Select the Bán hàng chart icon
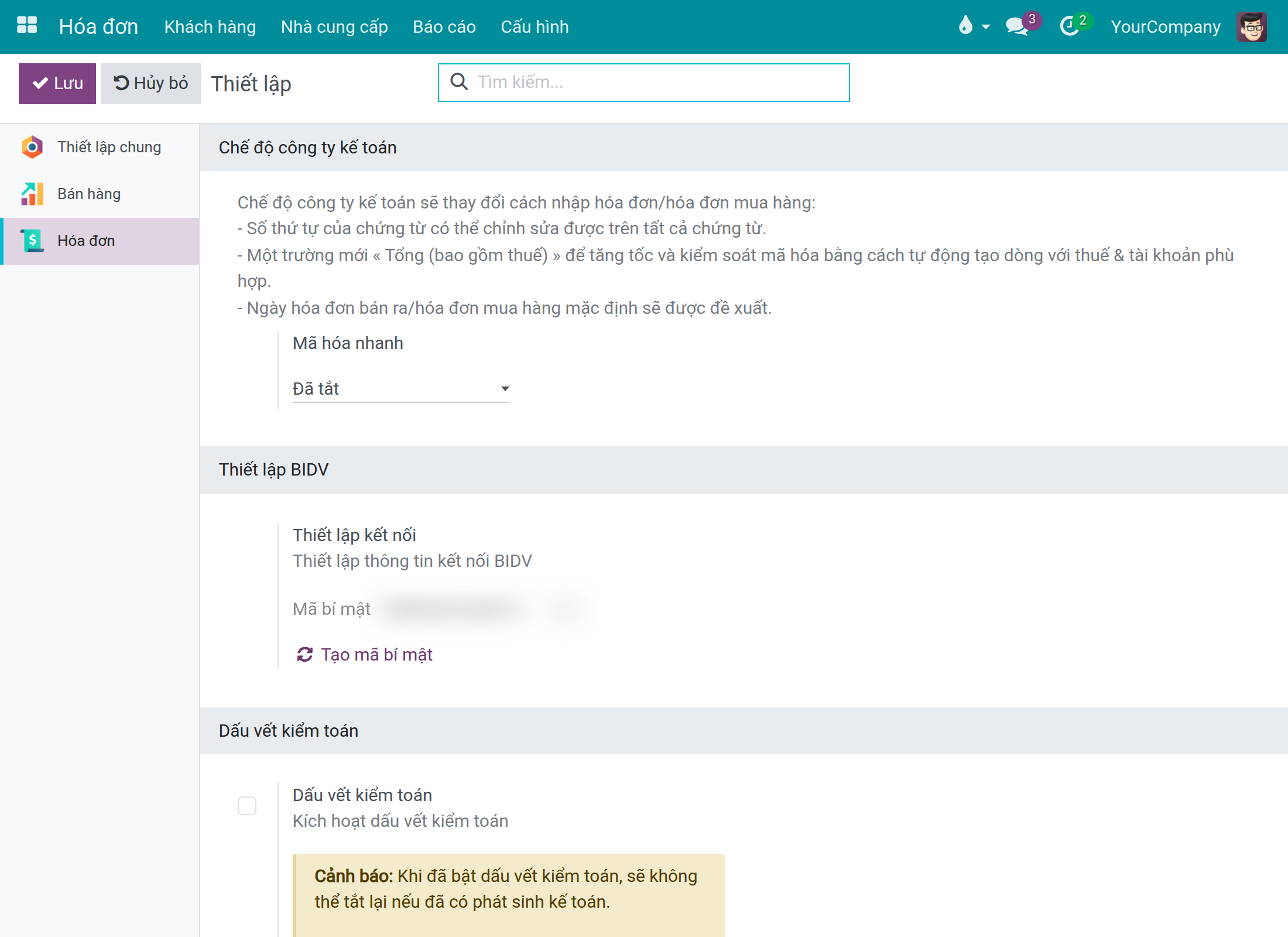This screenshot has width=1288, height=937. click(x=32, y=194)
